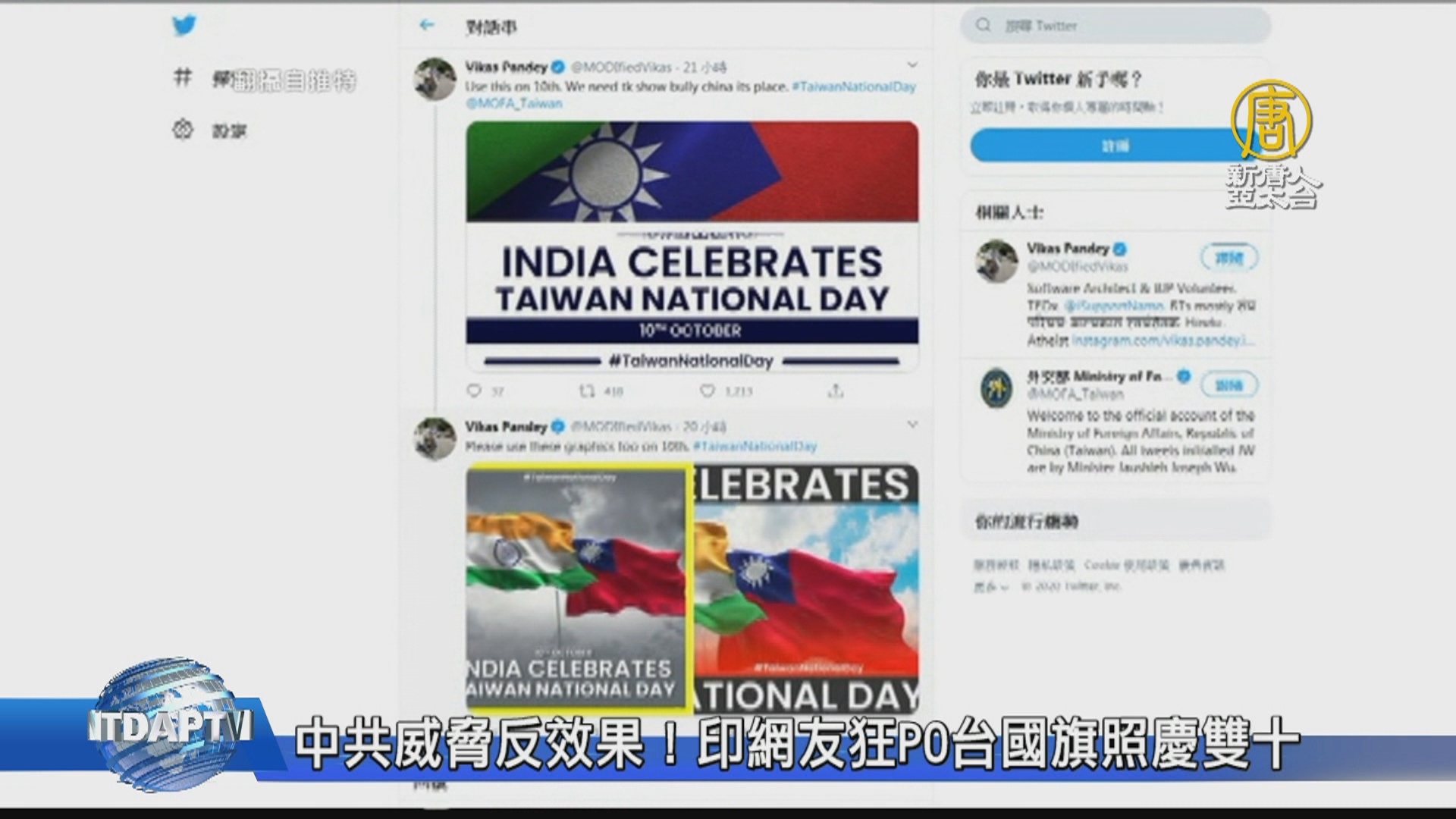
Task: Follow the MOFA_Taiwan account in sidebar
Action: [x=1229, y=385]
